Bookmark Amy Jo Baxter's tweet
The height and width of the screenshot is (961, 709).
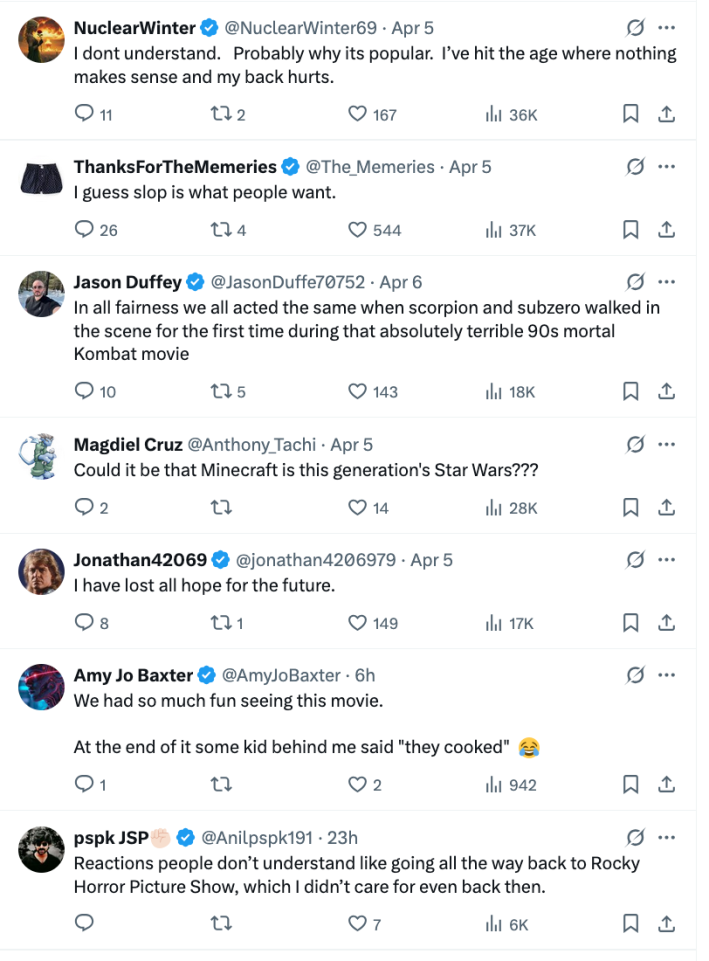tap(630, 785)
